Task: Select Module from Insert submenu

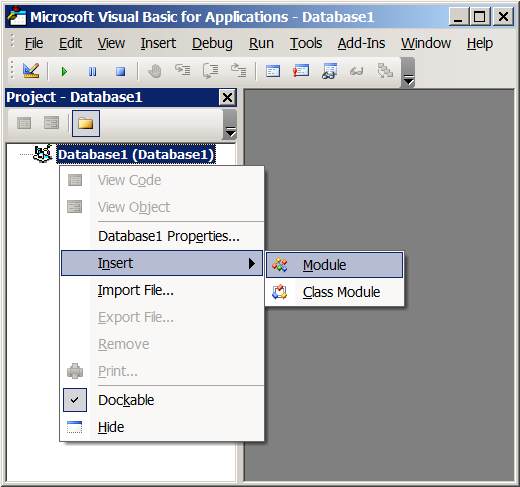Action: pyautogui.click(x=334, y=265)
